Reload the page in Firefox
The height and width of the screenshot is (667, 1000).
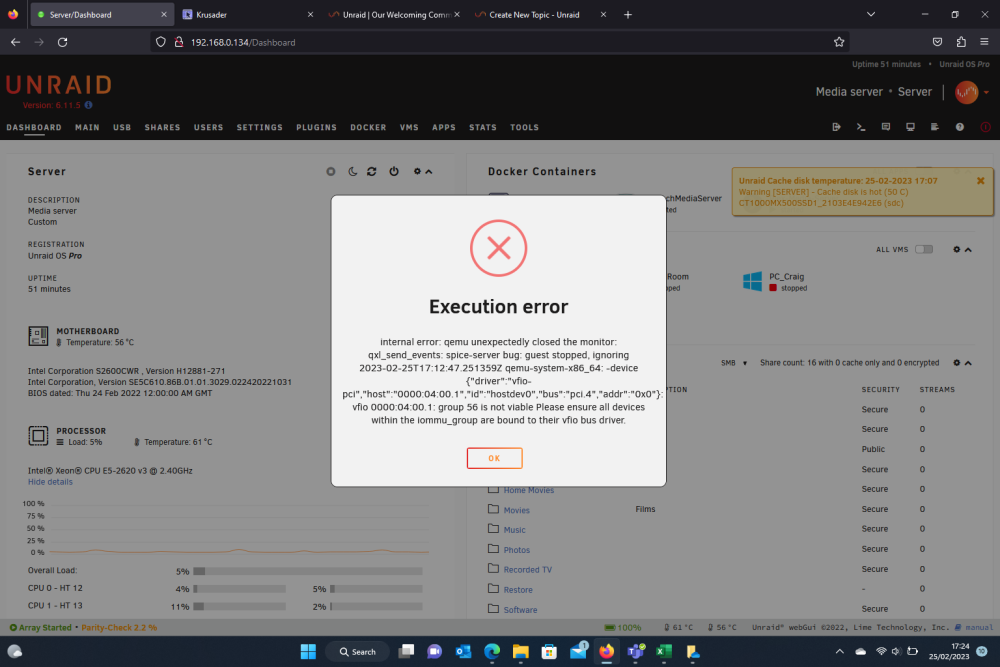tap(62, 42)
